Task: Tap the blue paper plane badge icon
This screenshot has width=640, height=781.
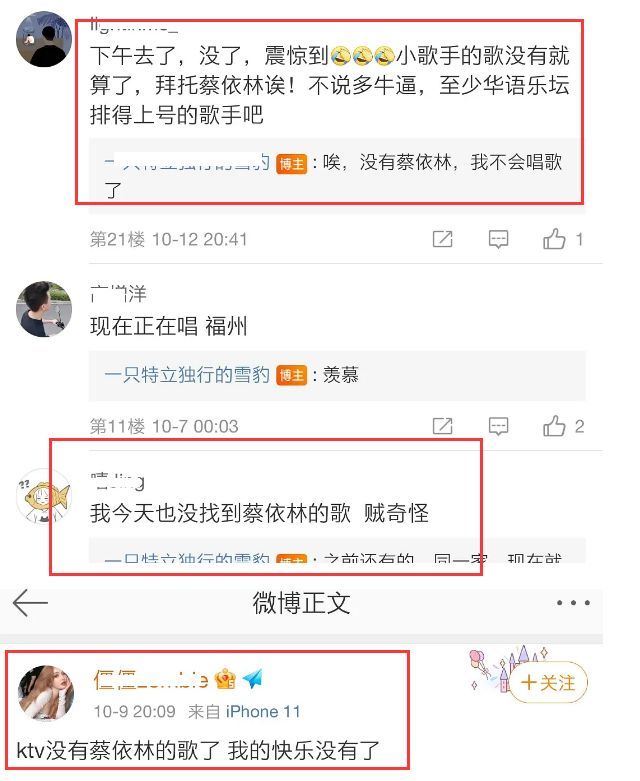Action: [253, 678]
